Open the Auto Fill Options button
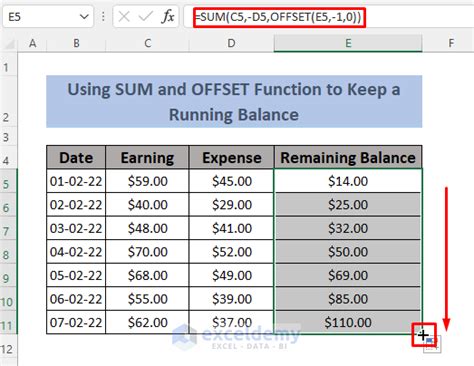Image resolution: width=474 pixels, height=366 pixels. click(433, 344)
